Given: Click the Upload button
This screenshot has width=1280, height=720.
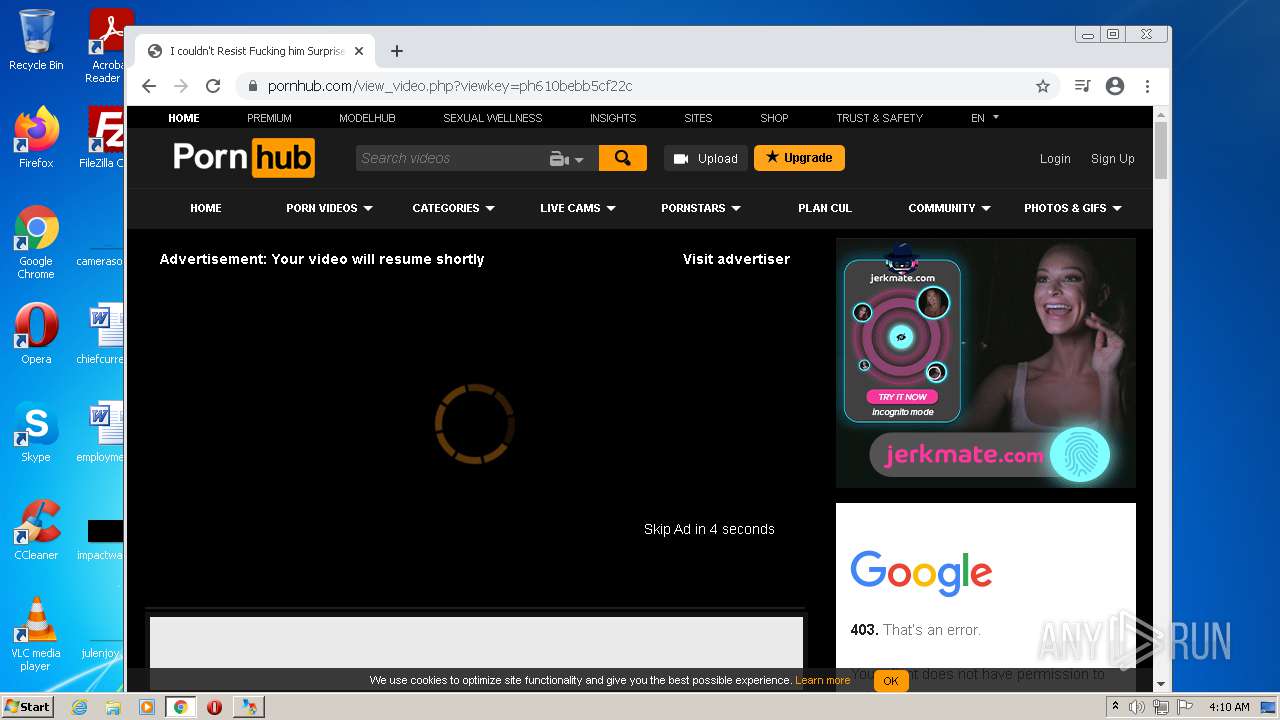Looking at the screenshot, I should [x=706, y=158].
